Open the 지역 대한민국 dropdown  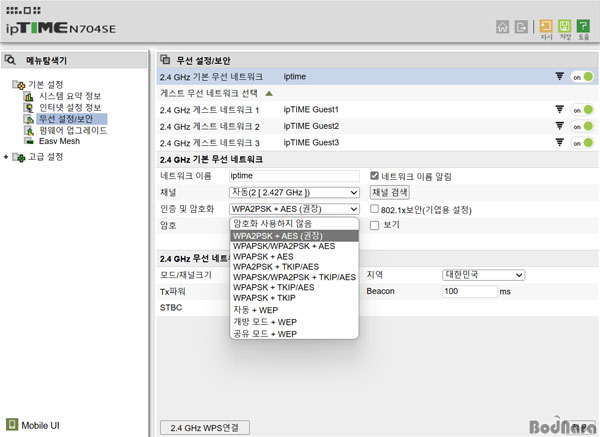tap(483, 275)
